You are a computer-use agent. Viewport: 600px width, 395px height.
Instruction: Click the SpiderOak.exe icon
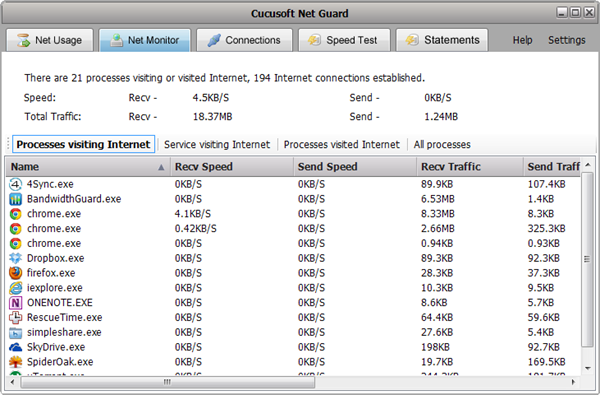(15, 362)
